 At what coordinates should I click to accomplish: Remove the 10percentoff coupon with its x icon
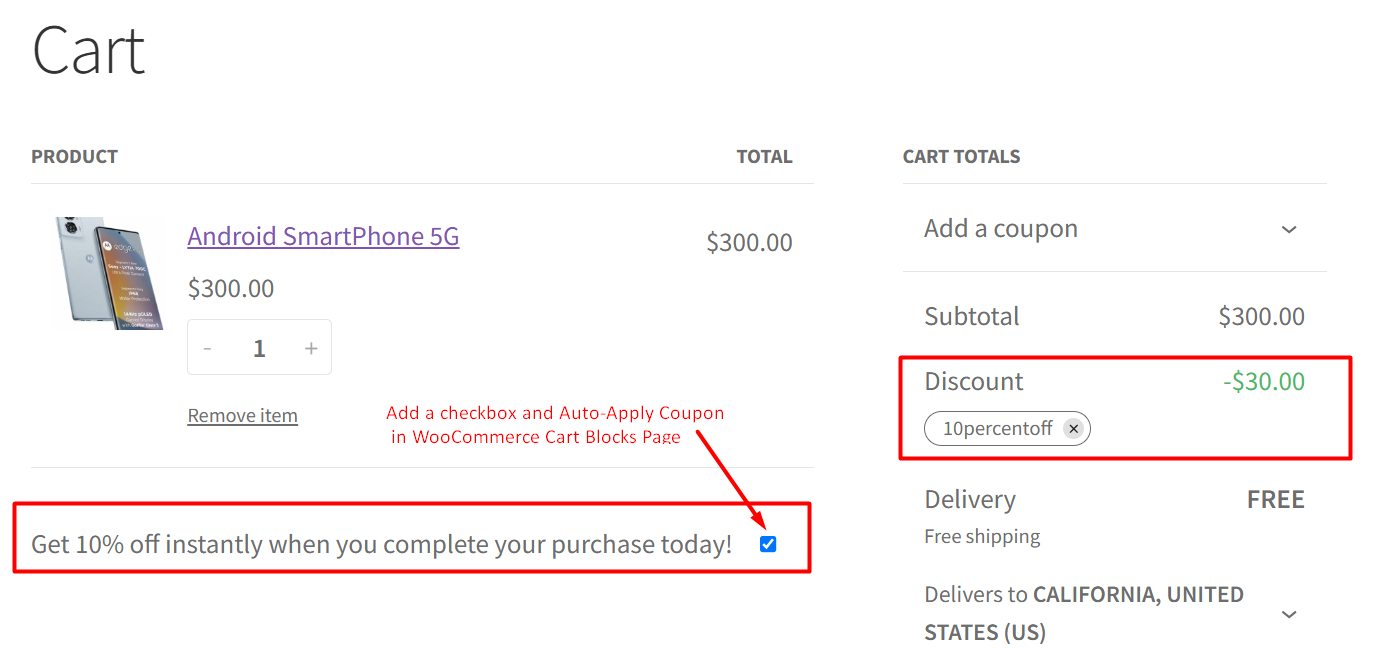tap(1073, 429)
